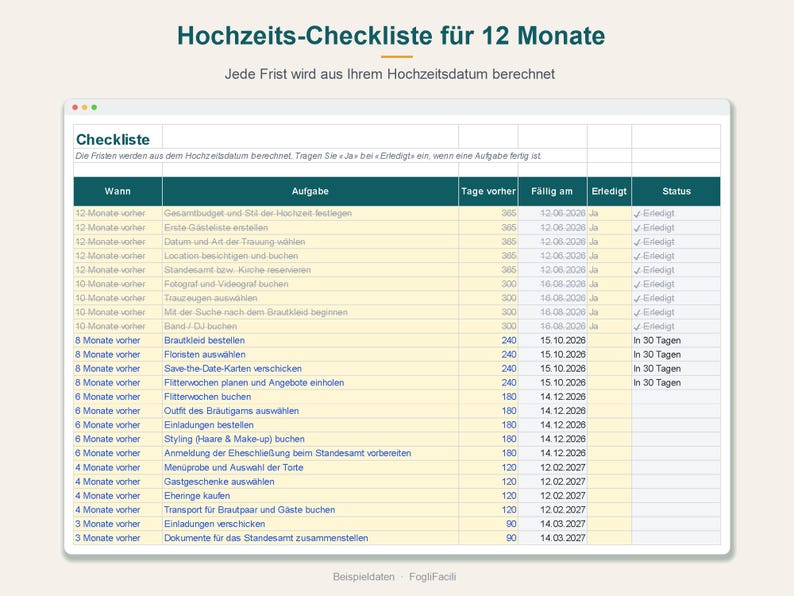Select the task Trauzeugen auswählen

pyautogui.click(x=310, y=298)
